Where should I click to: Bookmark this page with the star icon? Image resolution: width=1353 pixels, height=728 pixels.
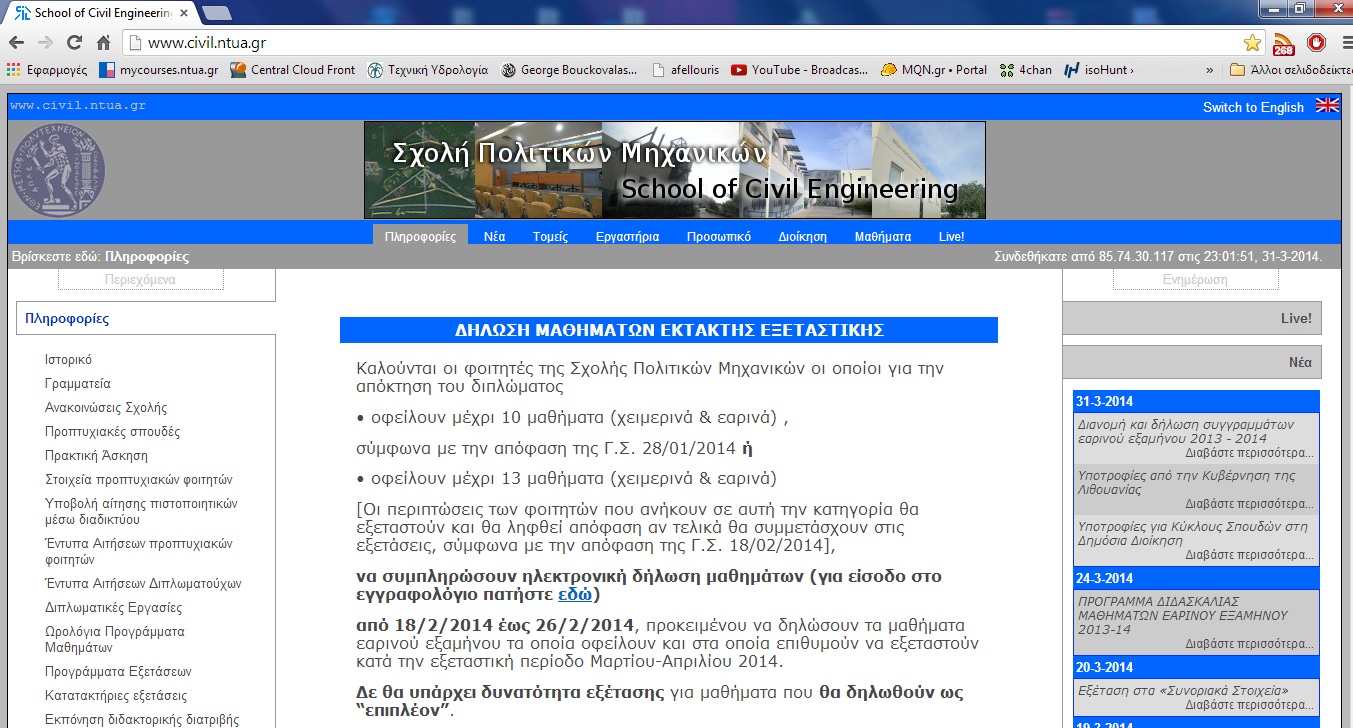1252,43
